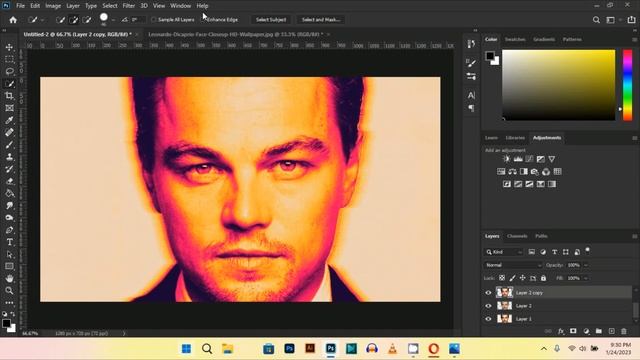
Task: Select the Lasso tool
Action: tap(9, 71)
